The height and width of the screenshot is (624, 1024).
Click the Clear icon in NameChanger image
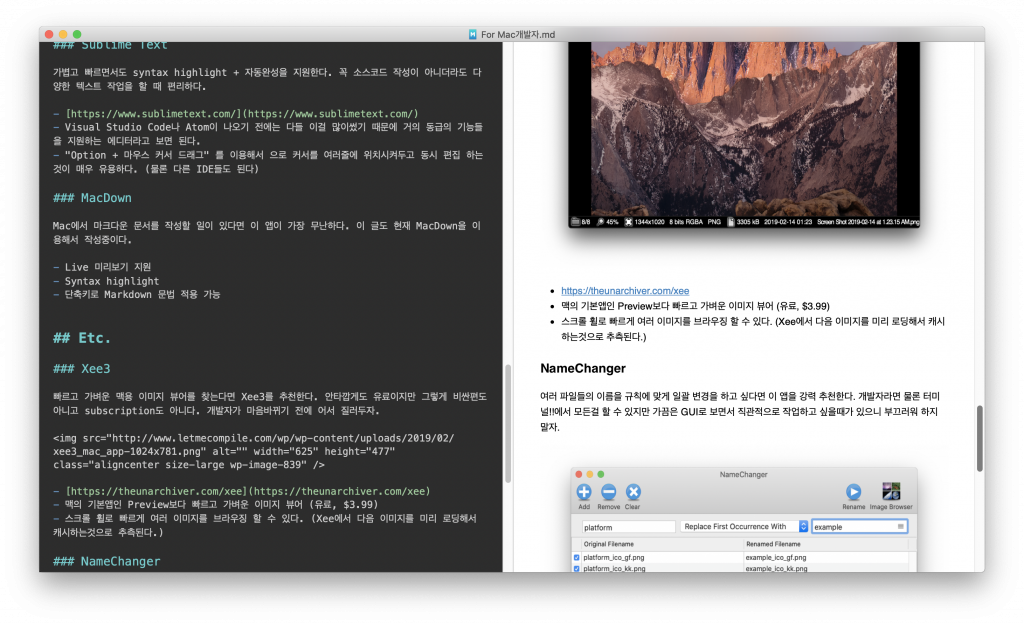(x=633, y=492)
